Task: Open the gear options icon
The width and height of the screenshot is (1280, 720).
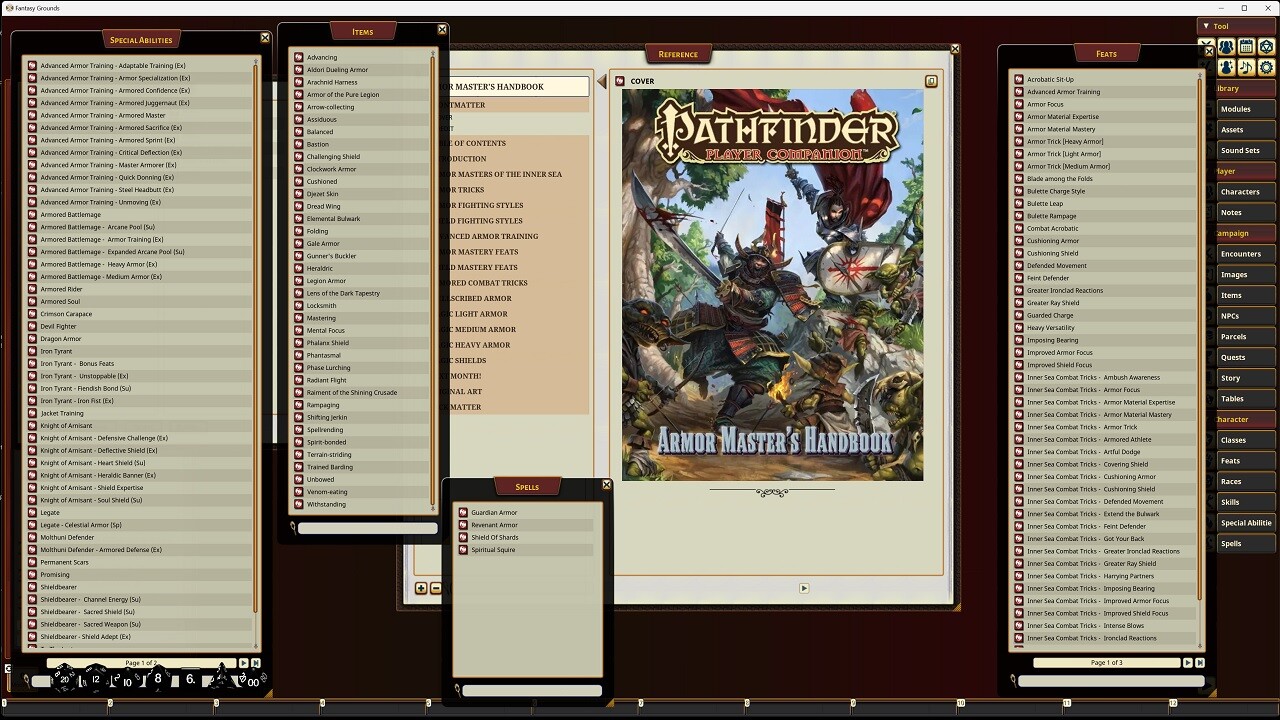Action: point(1266,67)
